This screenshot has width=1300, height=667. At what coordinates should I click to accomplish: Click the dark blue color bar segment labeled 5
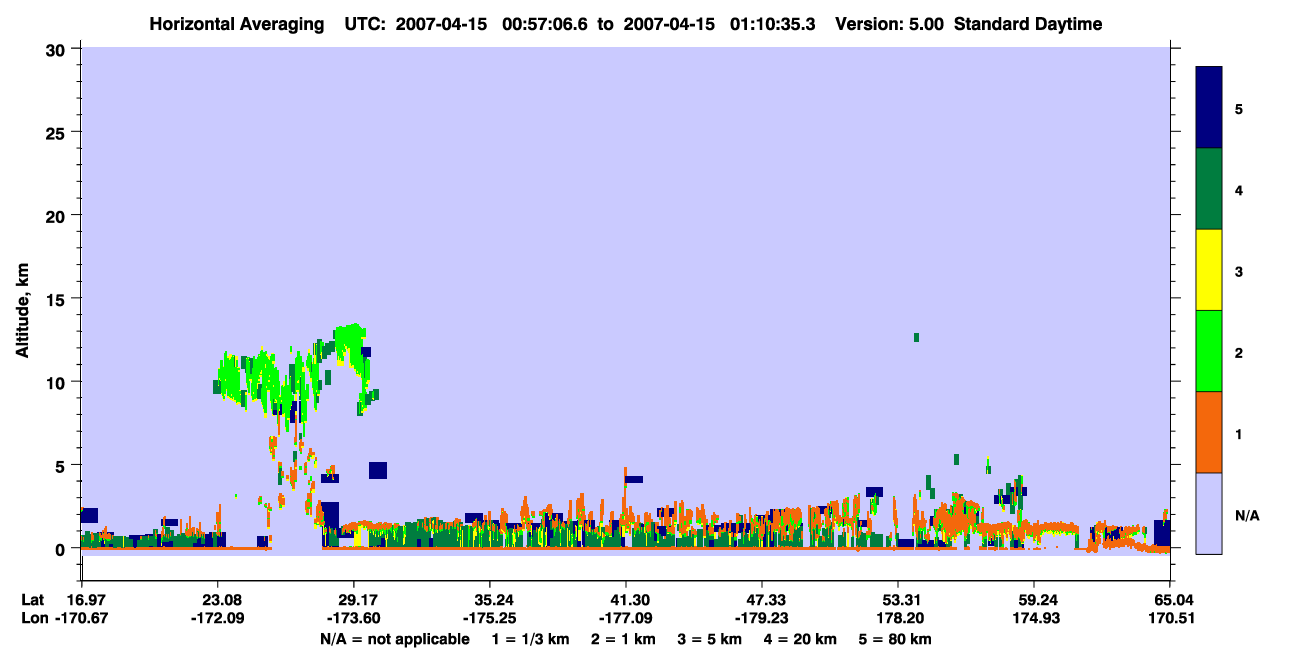click(x=1209, y=108)
